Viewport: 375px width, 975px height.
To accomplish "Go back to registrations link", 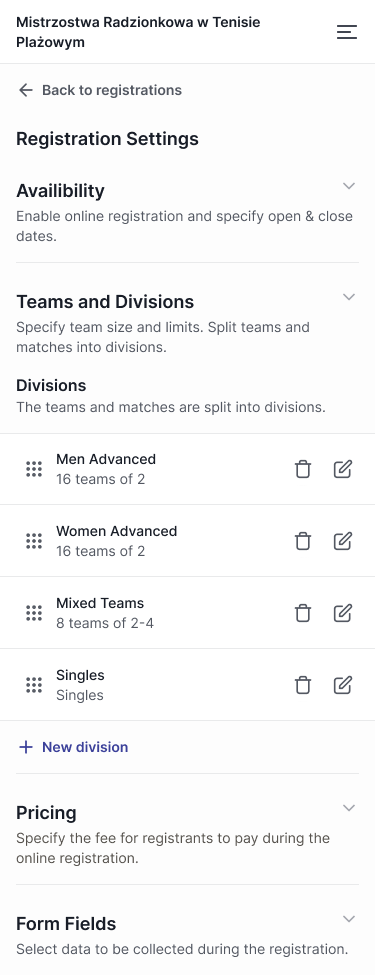I will pos(100,90).
